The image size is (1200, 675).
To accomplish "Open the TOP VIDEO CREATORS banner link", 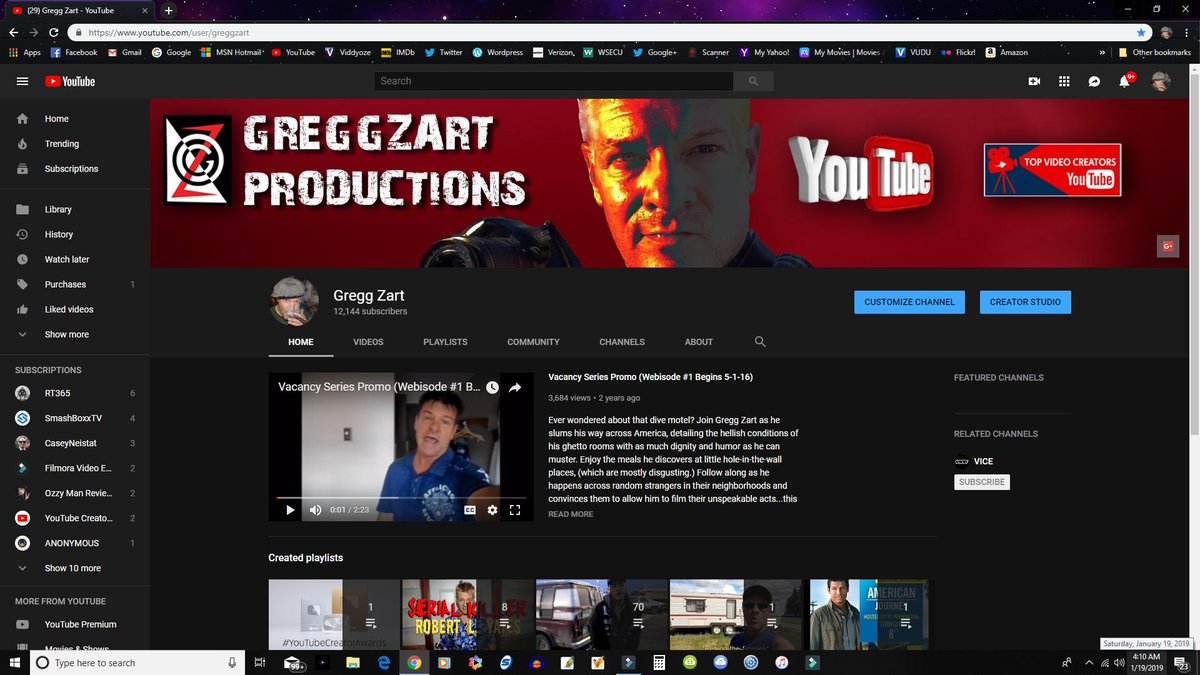I will (x=1052, y=169).
